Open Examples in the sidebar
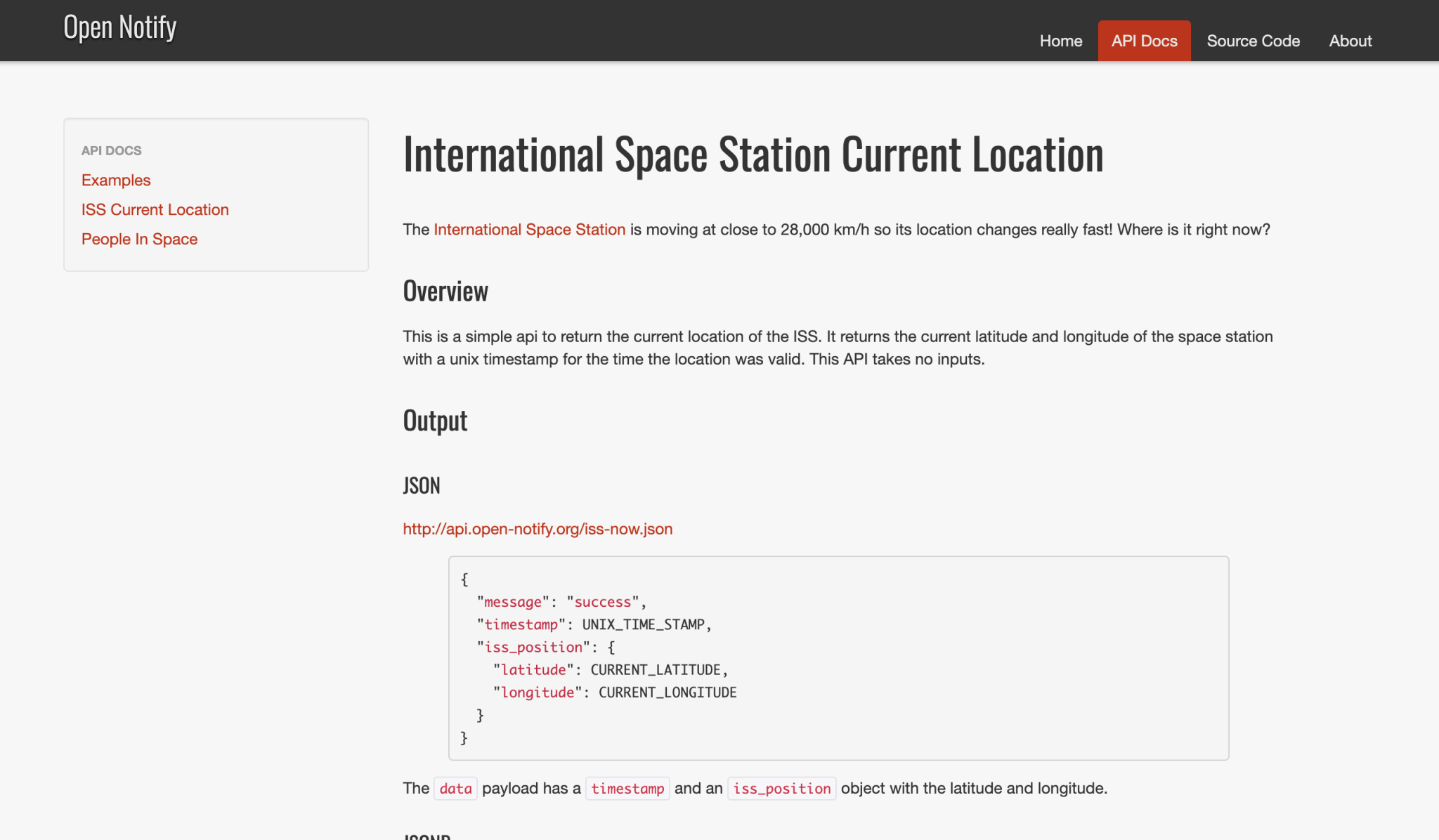The height and width of the screenshot is (840, 1439). 116,180
